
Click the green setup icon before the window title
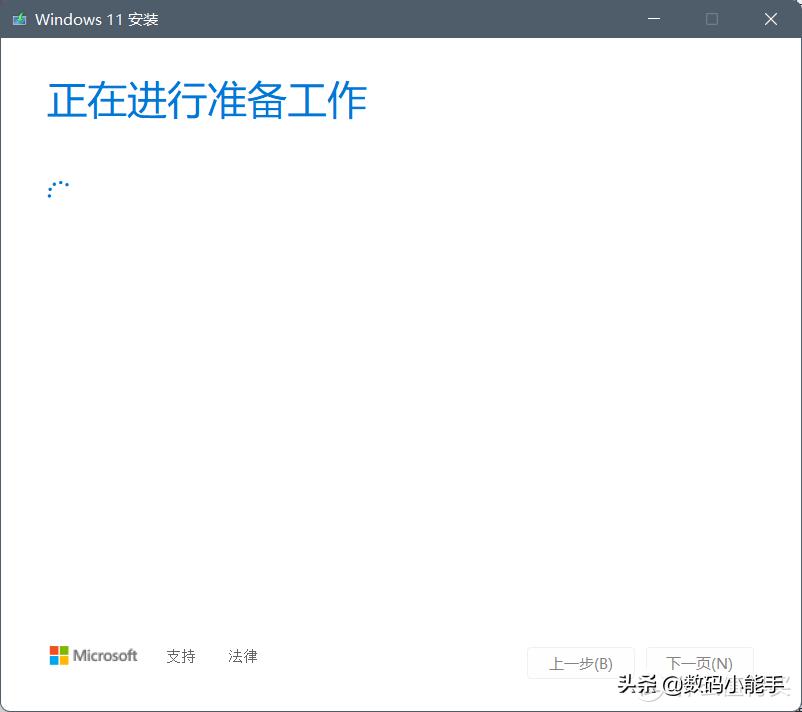point(19,18)
